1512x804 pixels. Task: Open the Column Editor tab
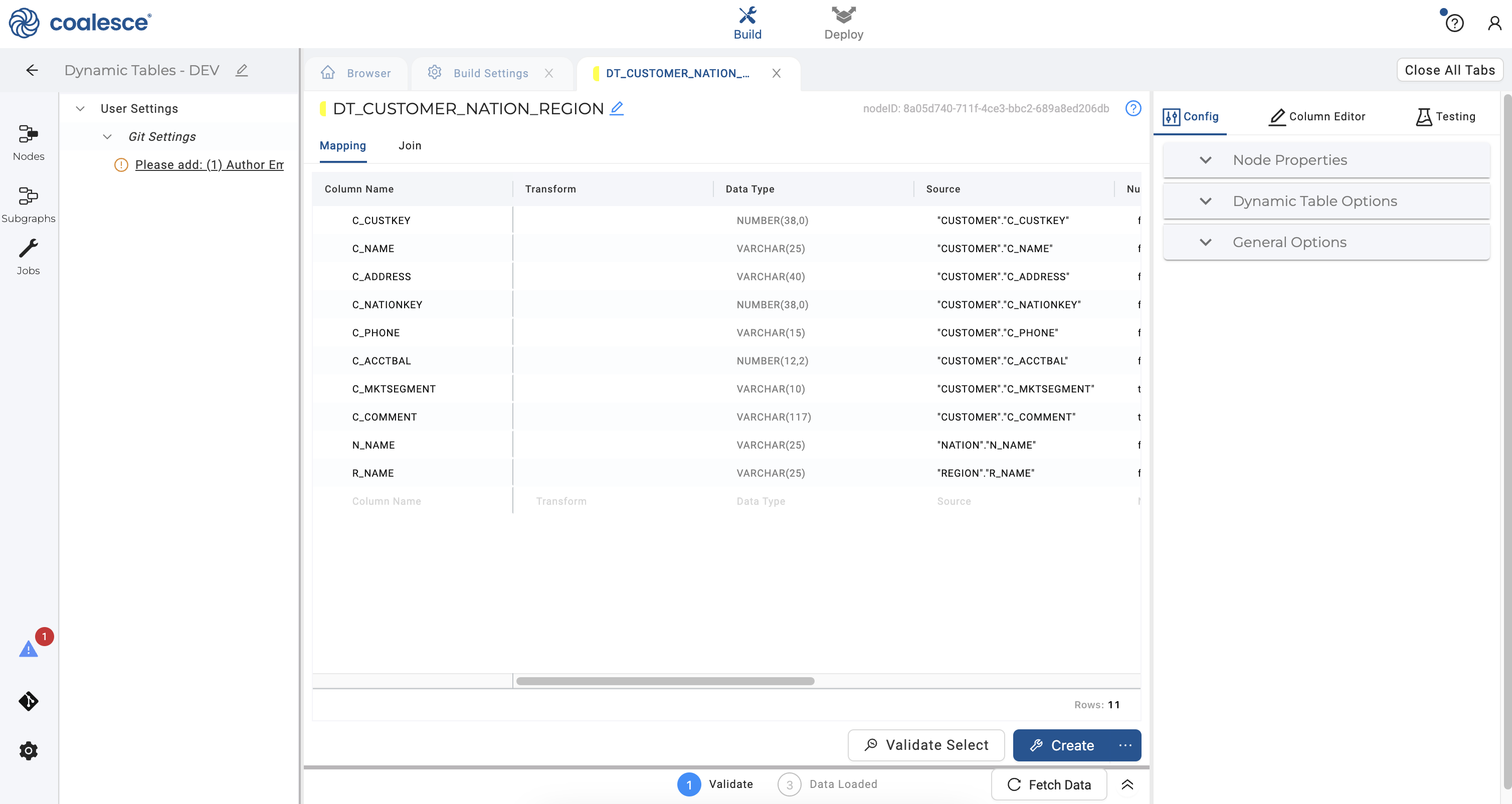point(1317,116)
